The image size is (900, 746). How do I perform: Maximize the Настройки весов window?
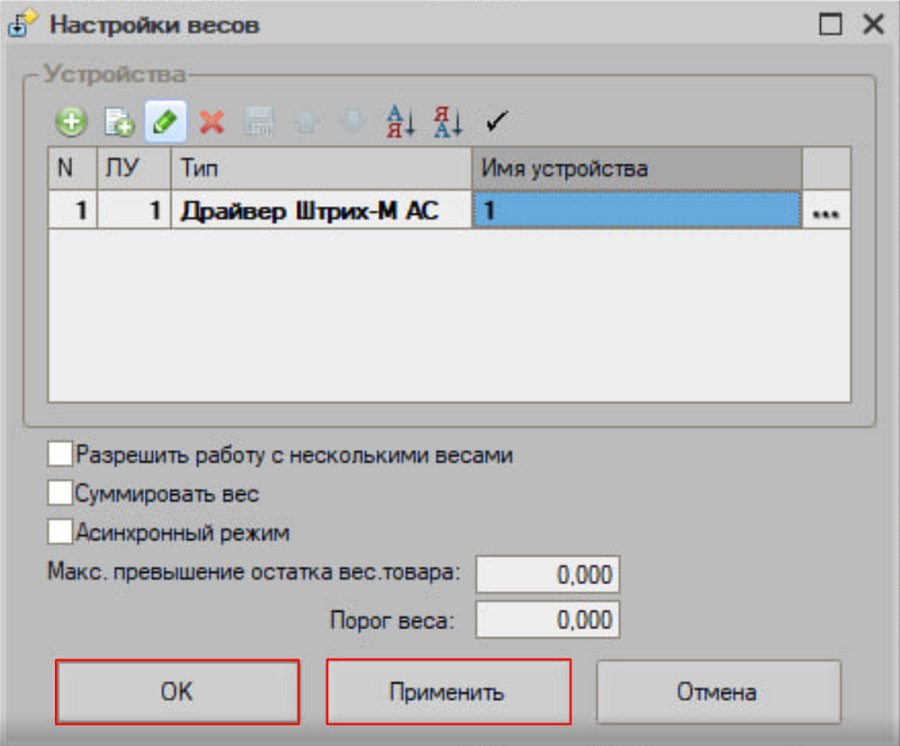click(830, 25)
